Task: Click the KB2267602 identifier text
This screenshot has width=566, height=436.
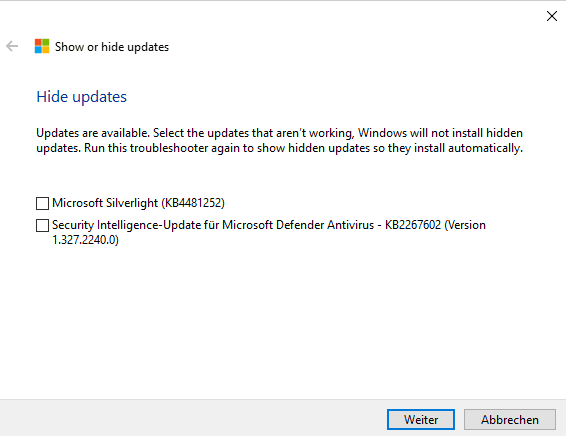Action: 413,225
